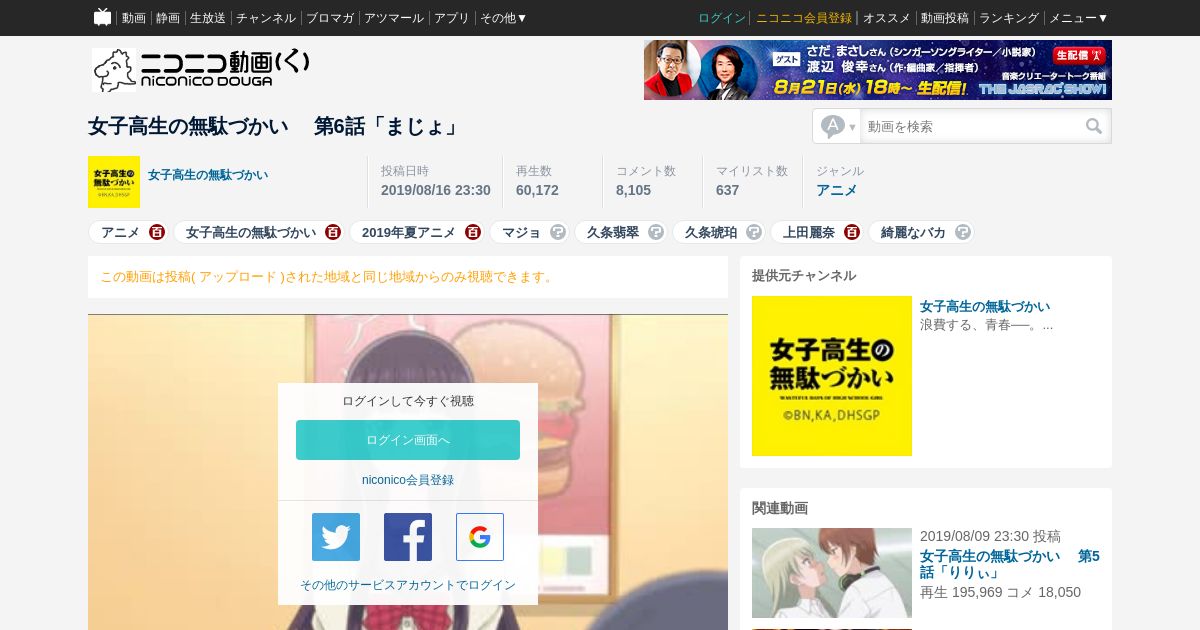Viewport: 1200px width, 630px height.
Task: Open channel link 女子高生の無駄づかい in sidebar
Action: tap(985, 306)
